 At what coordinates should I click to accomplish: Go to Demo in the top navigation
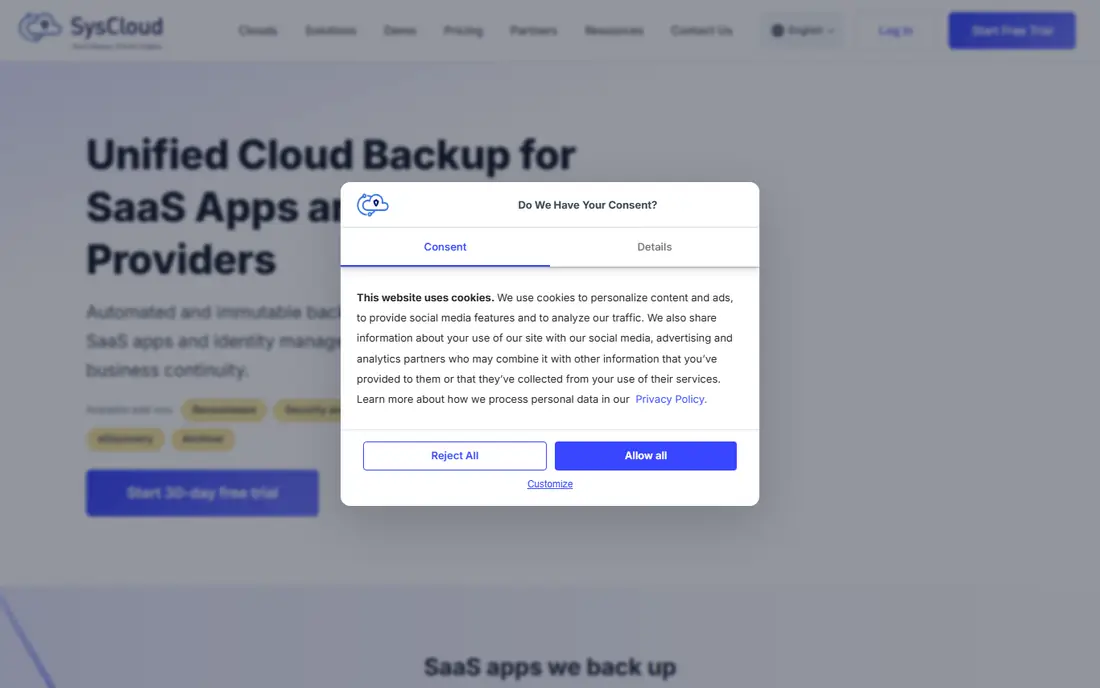[400, 31]
